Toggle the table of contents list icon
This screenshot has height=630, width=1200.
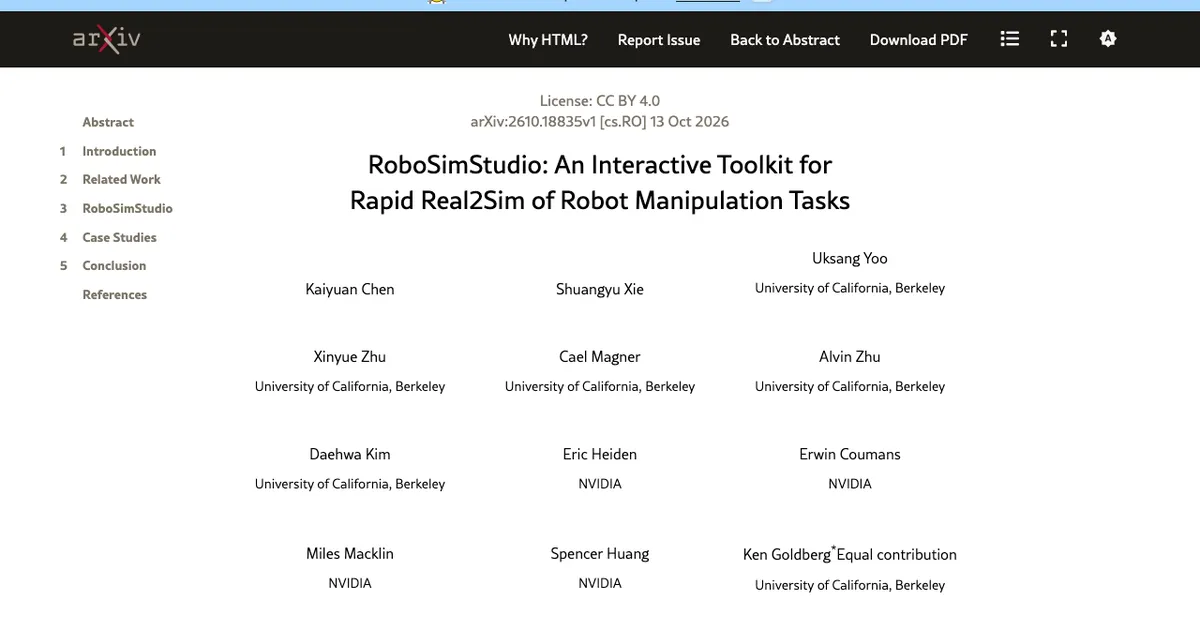[1010, 39]
